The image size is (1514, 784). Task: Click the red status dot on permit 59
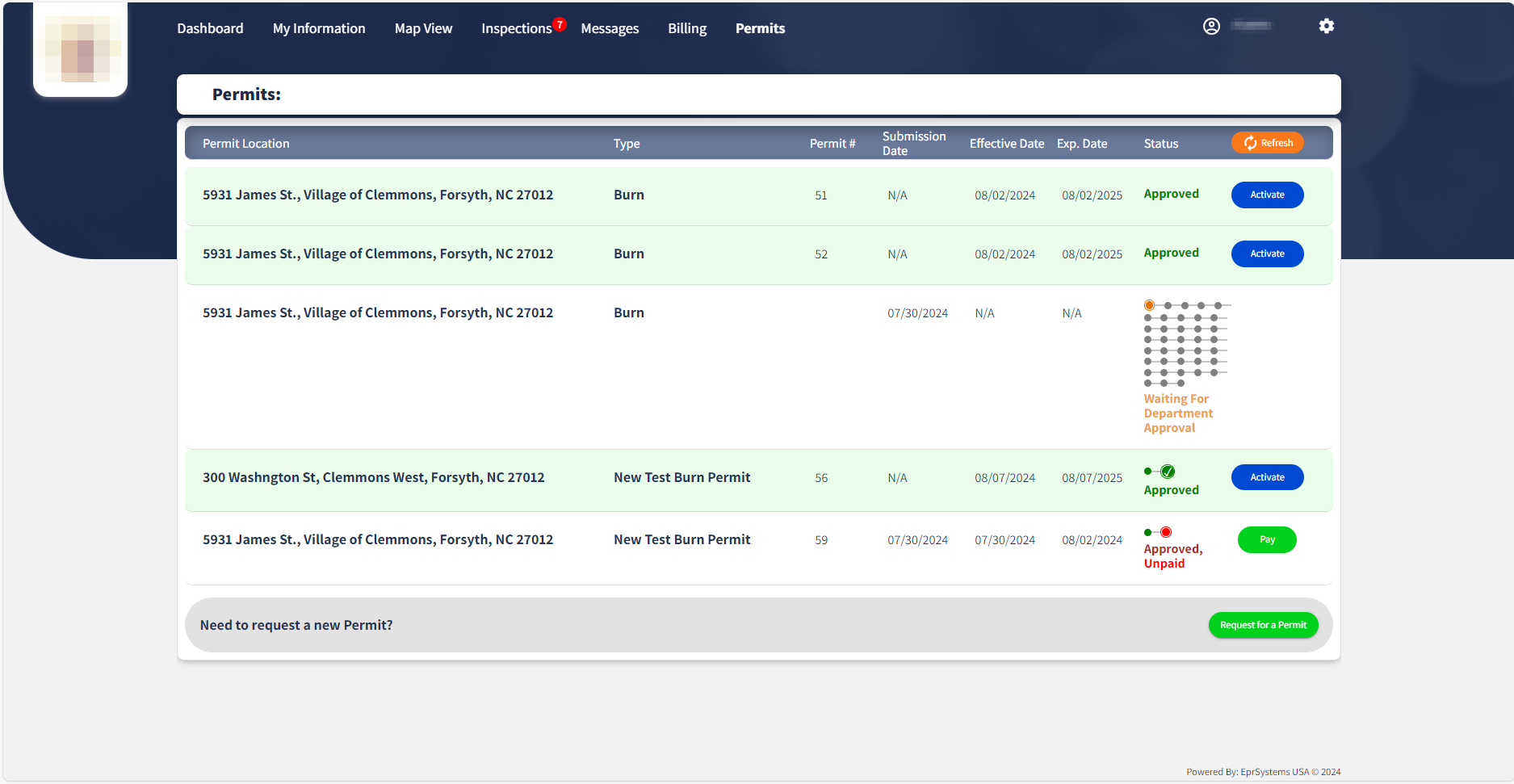point(1166,532)
